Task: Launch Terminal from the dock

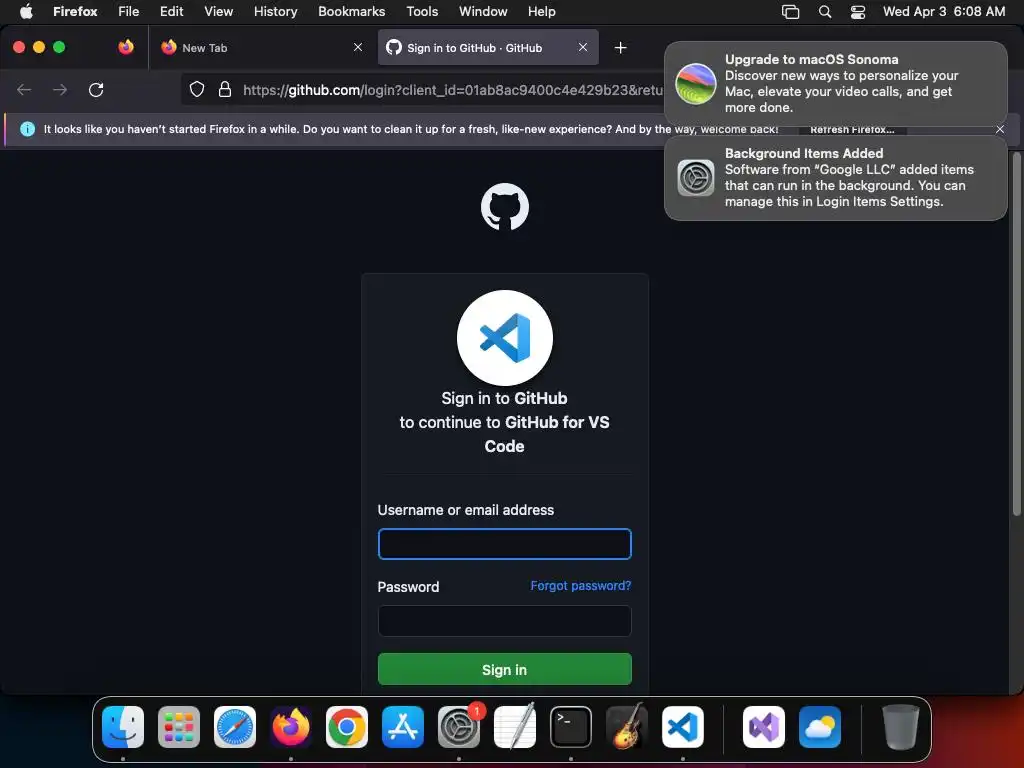Action: pos(571,727)
